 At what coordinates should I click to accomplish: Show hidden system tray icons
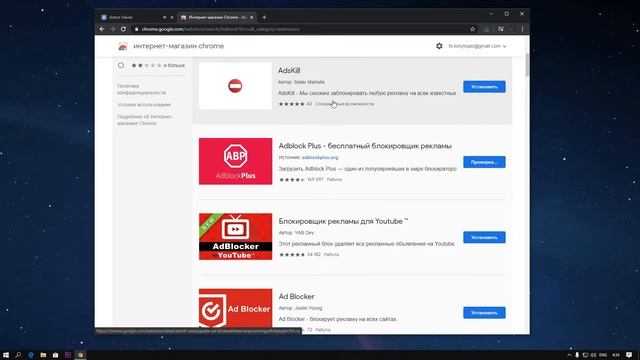coord(569,355)
